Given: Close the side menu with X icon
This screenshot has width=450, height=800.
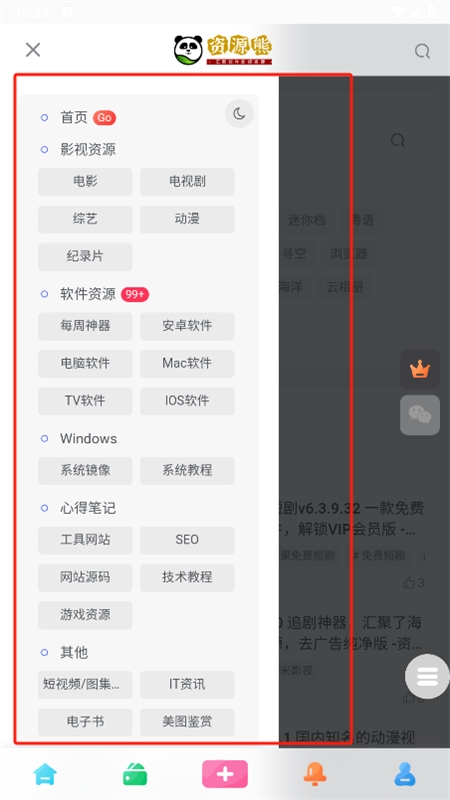Looking at the screenshot, I should click(x=33, y=50).
